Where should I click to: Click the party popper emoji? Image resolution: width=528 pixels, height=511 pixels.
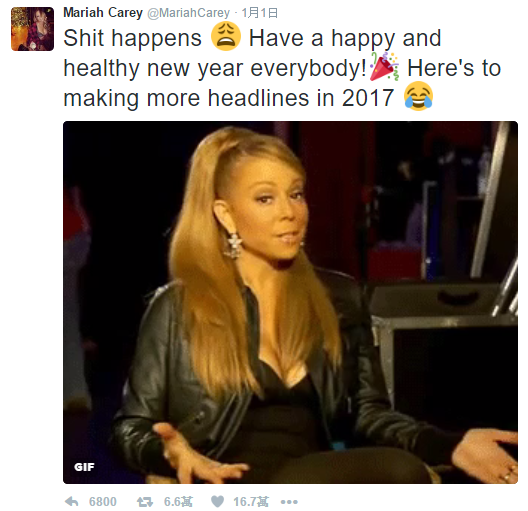pos(384,67)
